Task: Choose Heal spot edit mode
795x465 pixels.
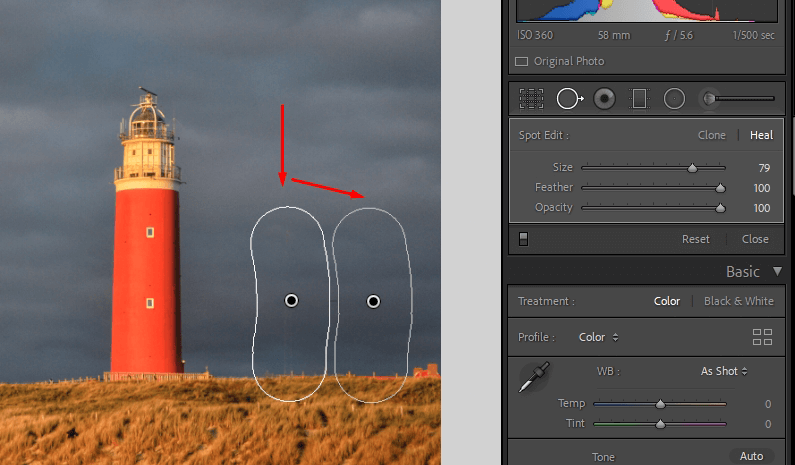Action: [x=761, y=135]
